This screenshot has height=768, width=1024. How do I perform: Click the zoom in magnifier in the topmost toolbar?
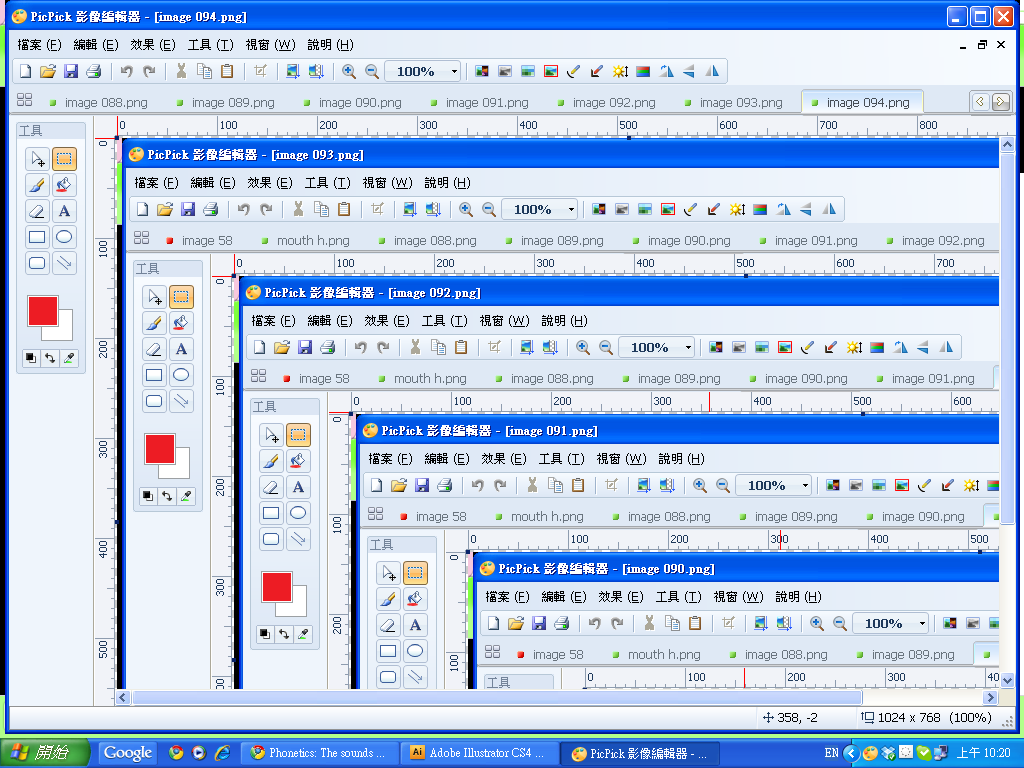coord(349,71)
